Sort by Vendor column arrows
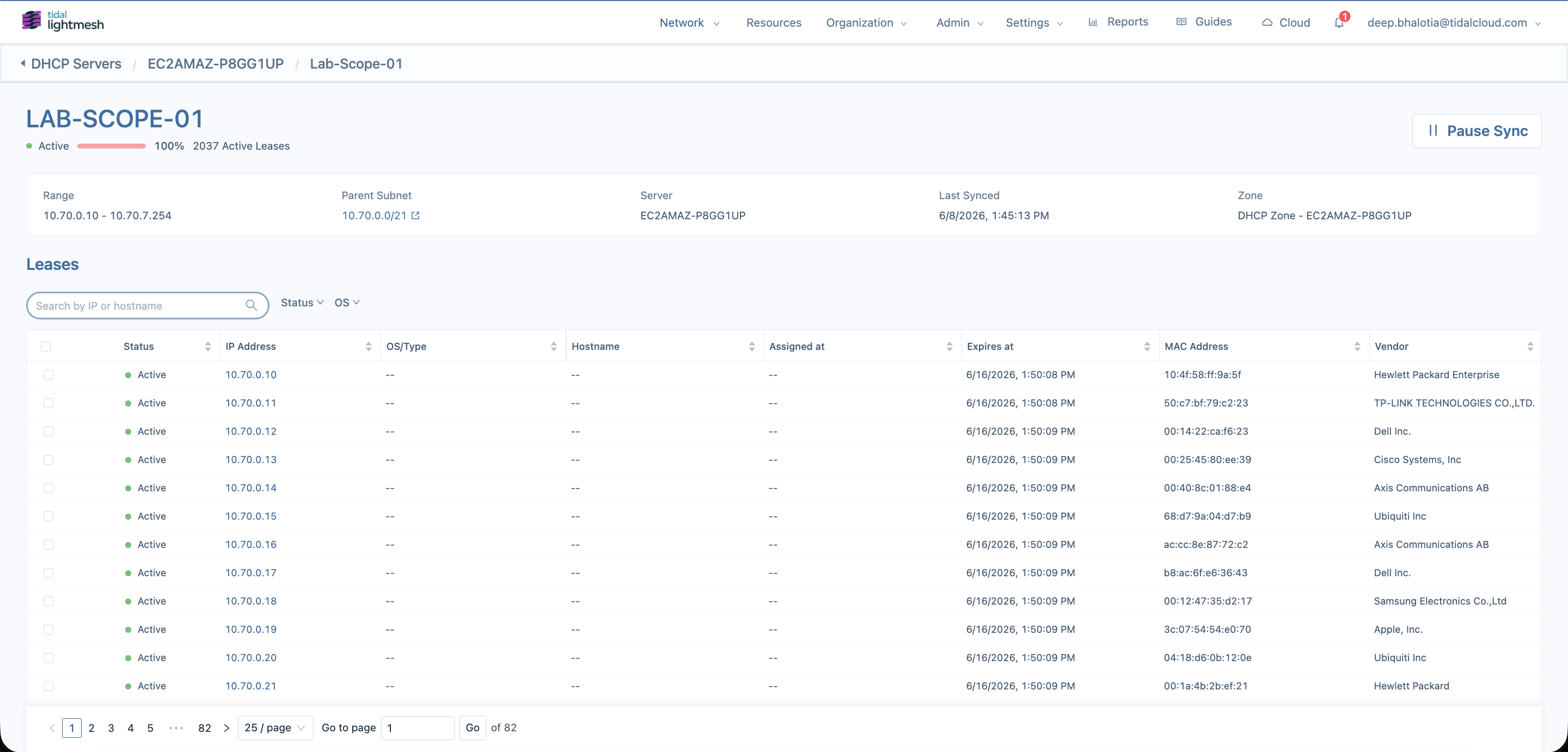1568x752 pixels. 1530,346
